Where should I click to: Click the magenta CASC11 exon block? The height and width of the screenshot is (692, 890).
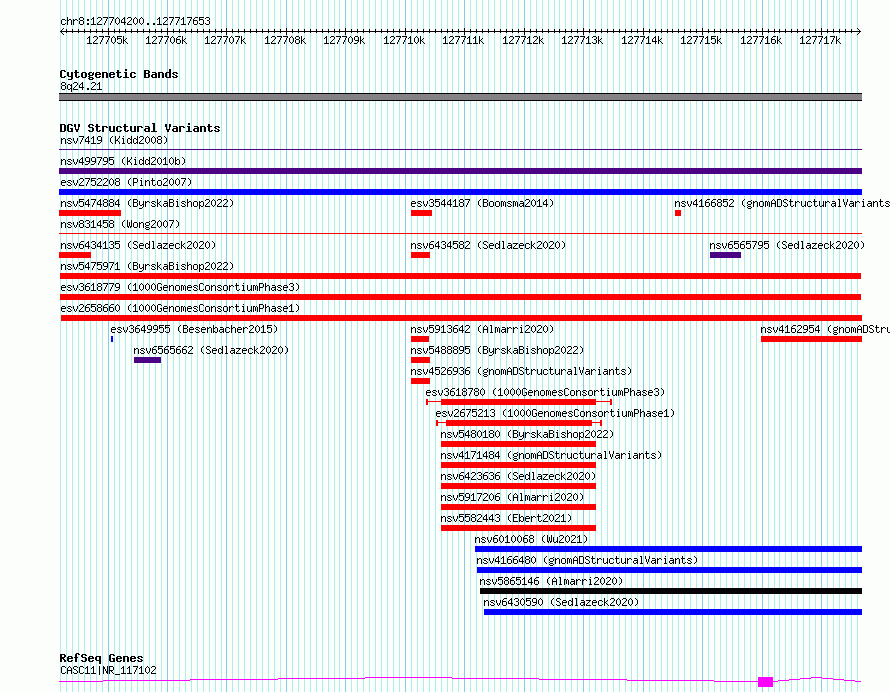click(765, 682)
